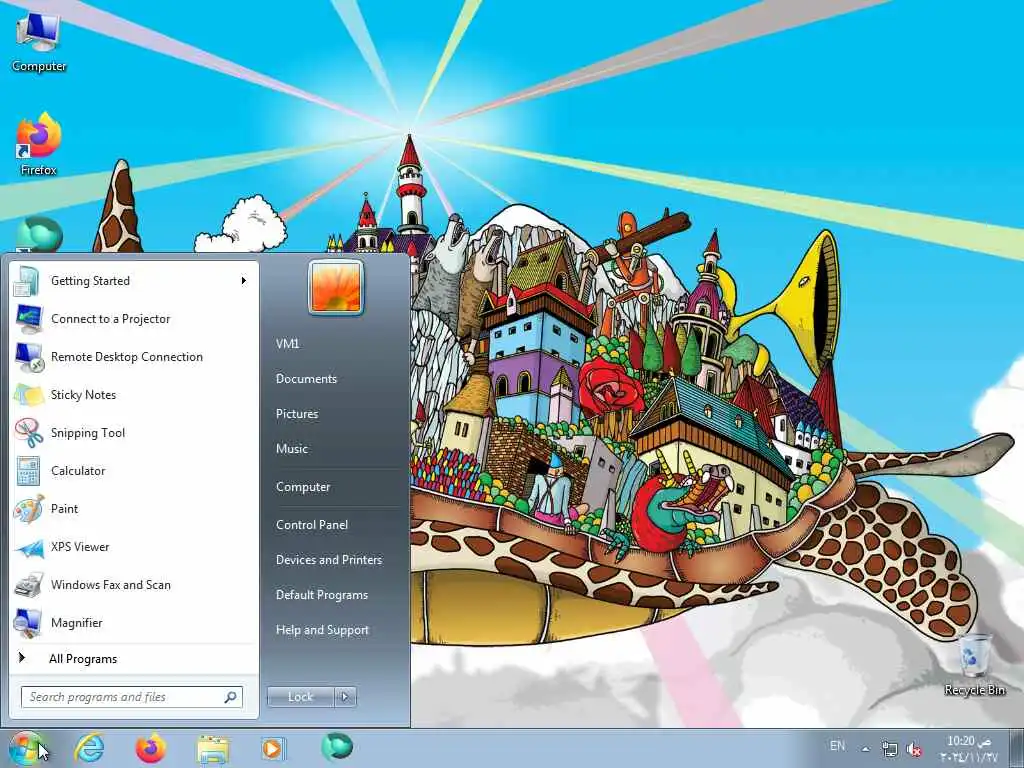Open Windows Explorer folder on taskbar
Viewport: 1024px width, 768px height.
213,750
